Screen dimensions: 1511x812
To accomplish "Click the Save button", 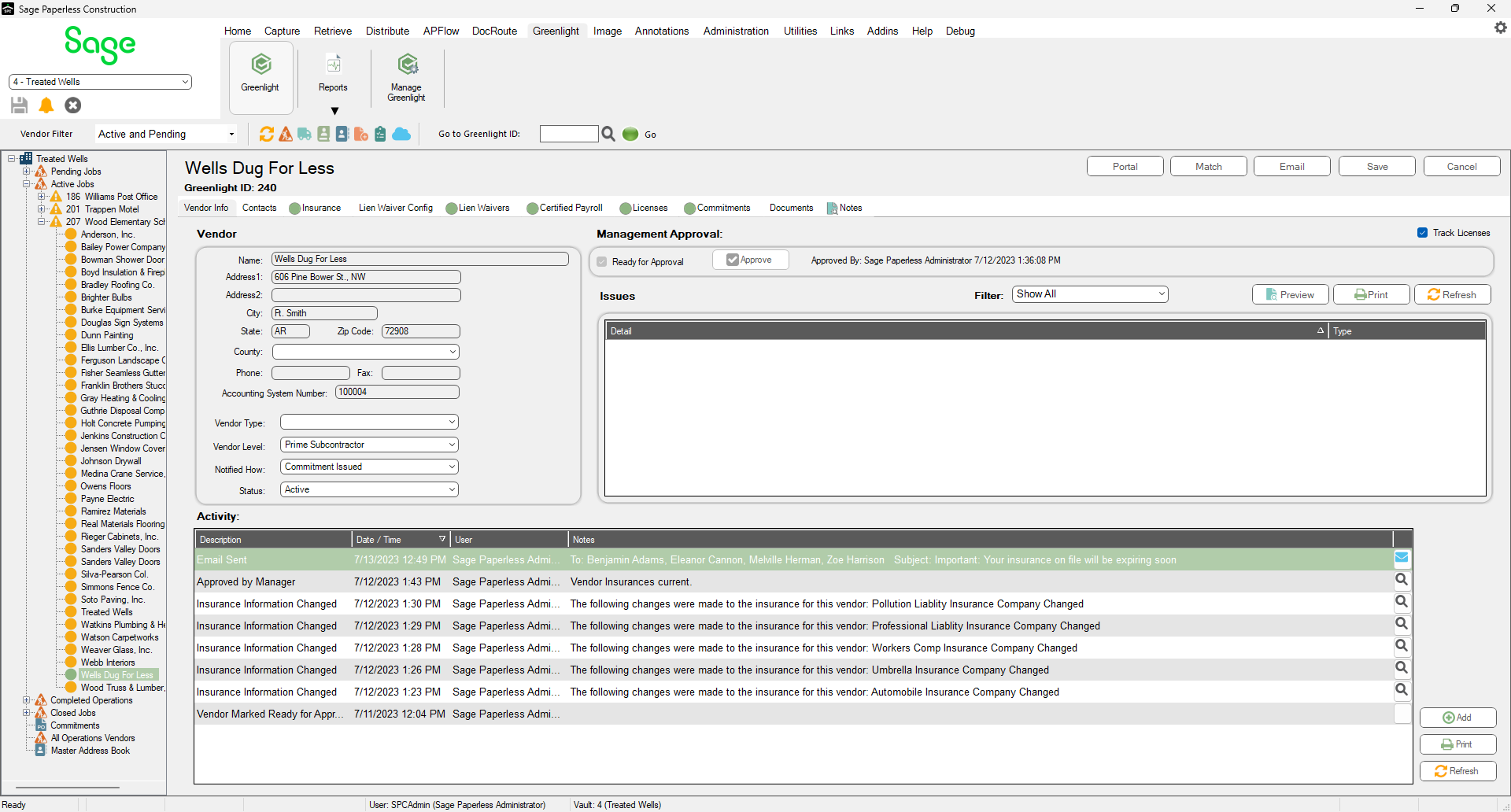I will tap(1376, 166).
